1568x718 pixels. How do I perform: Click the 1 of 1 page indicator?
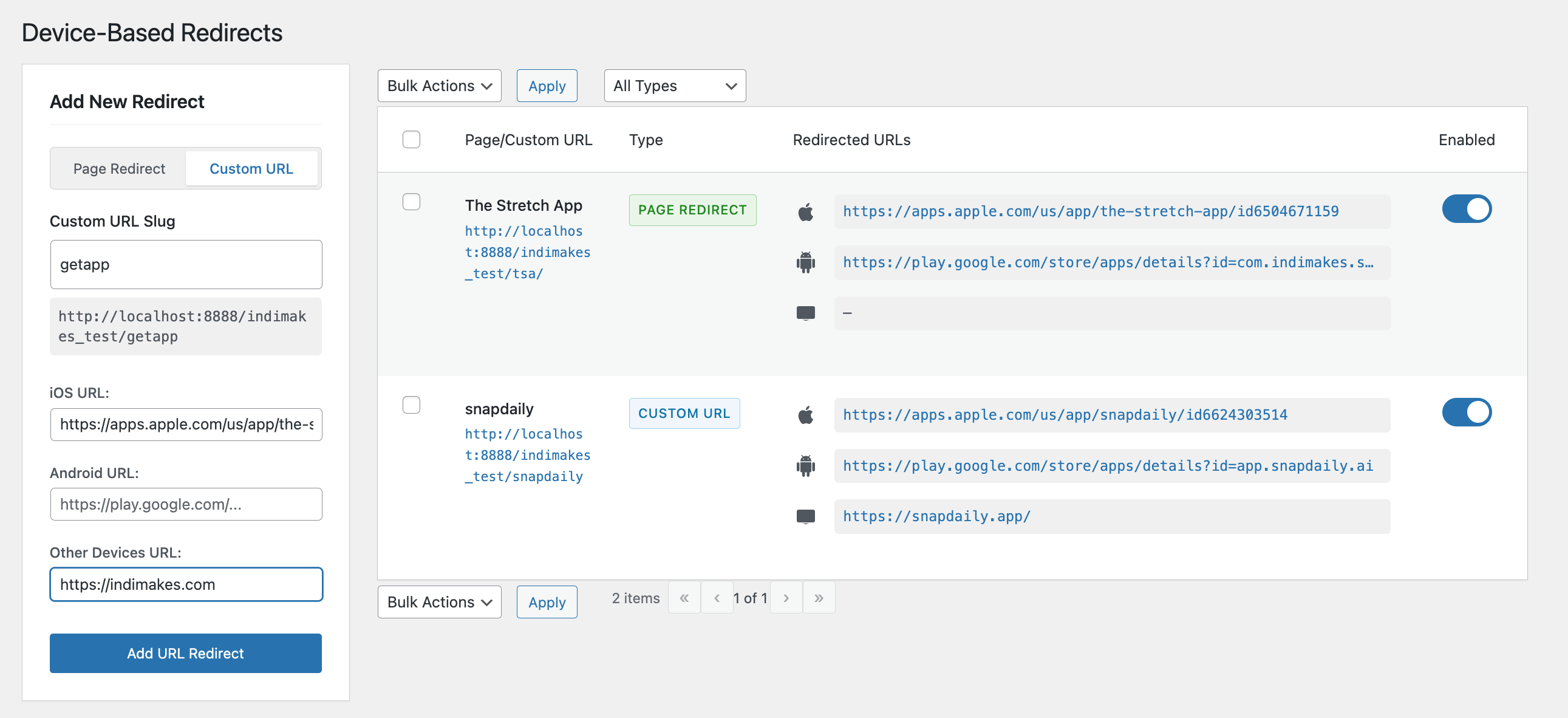[x=750, y=598]
